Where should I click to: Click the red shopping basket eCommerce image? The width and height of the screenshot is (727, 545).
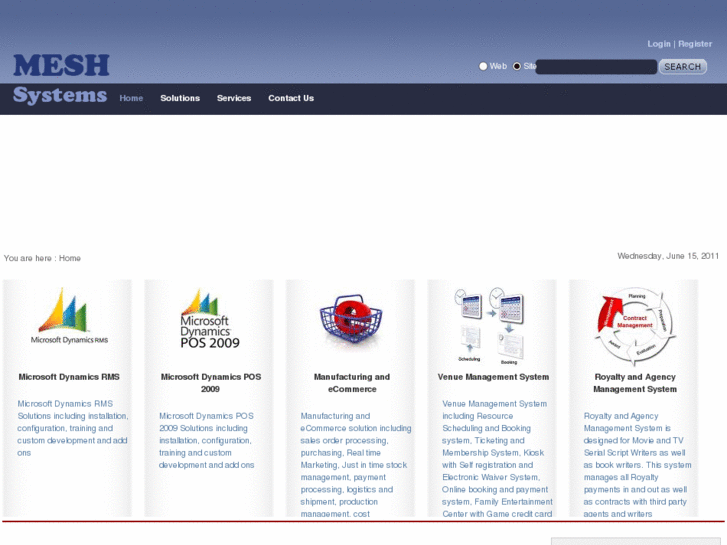[351, 320]
